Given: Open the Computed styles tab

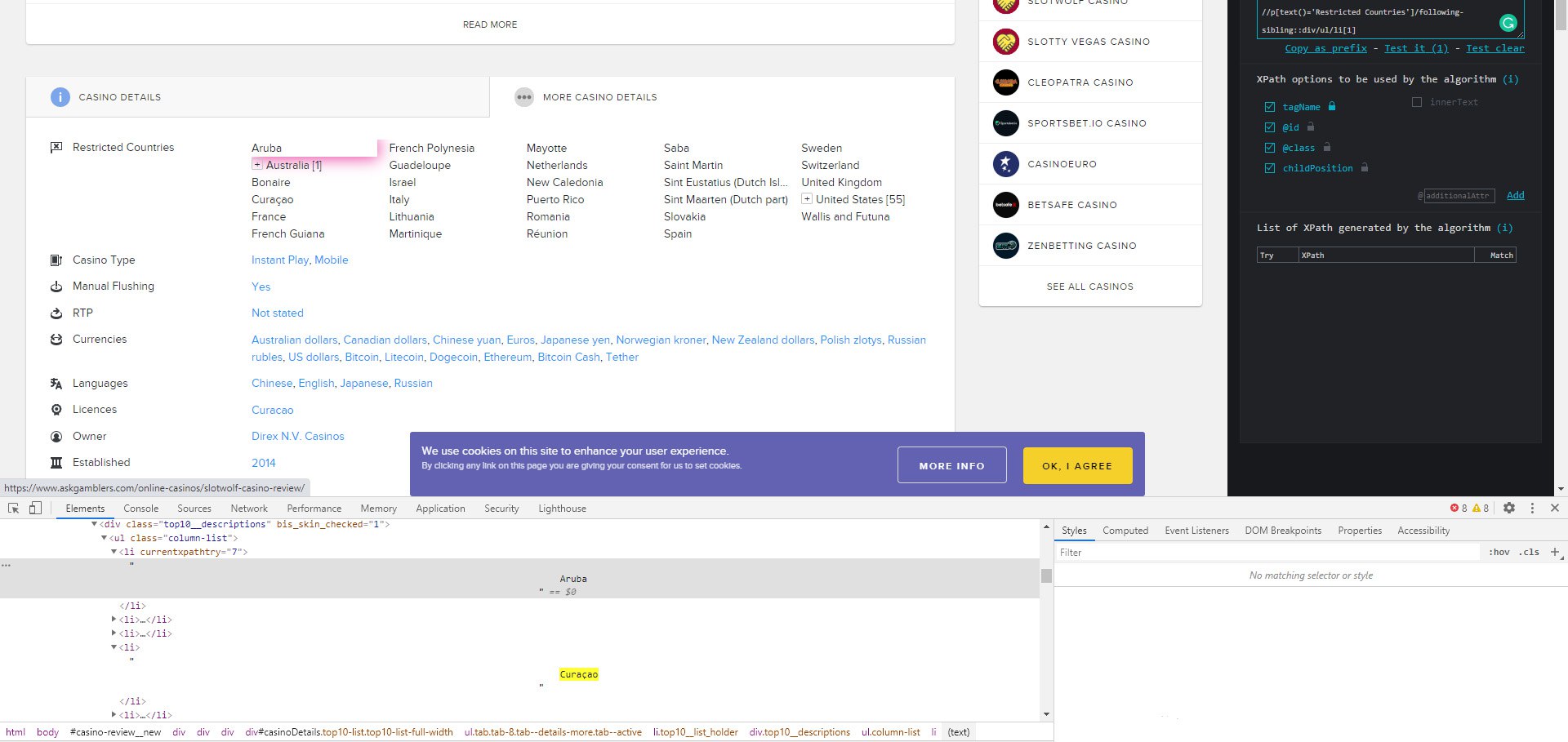Looking at the screenshot, I should click(x=1125, y=531).
